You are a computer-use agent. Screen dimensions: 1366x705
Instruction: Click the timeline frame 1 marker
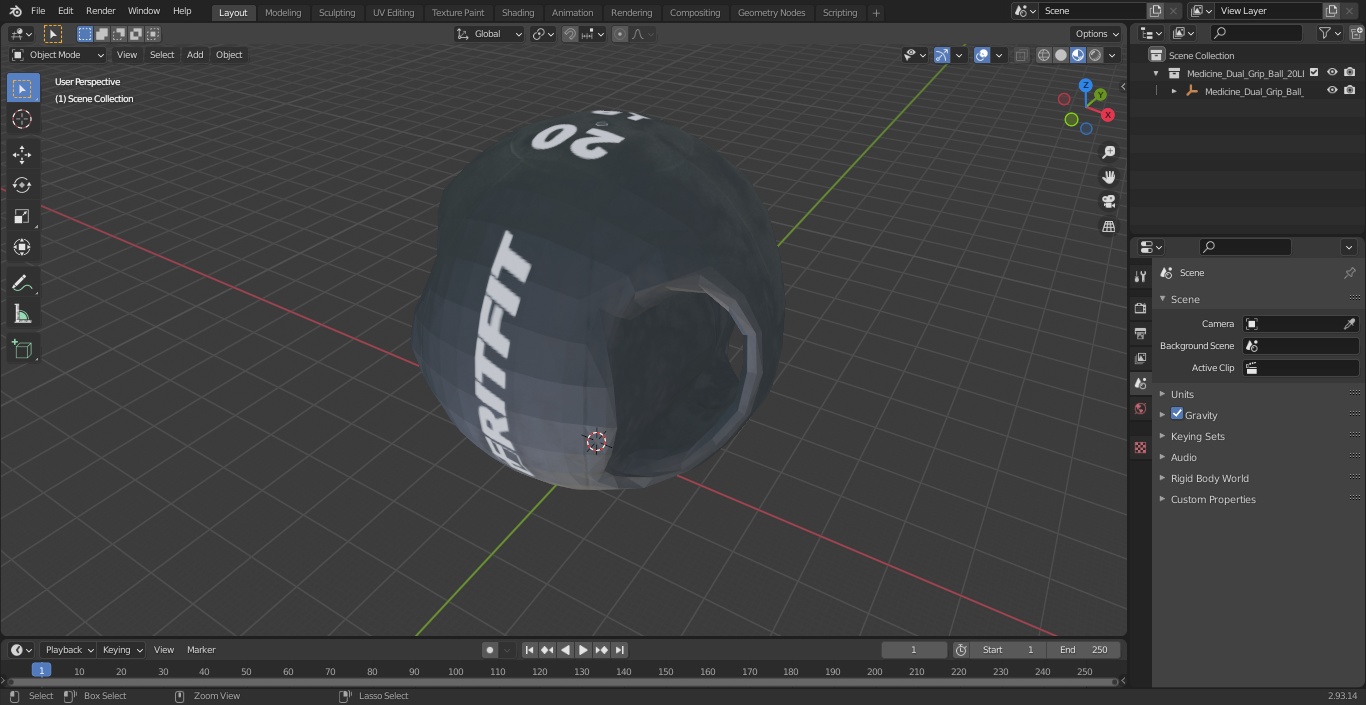41,670
